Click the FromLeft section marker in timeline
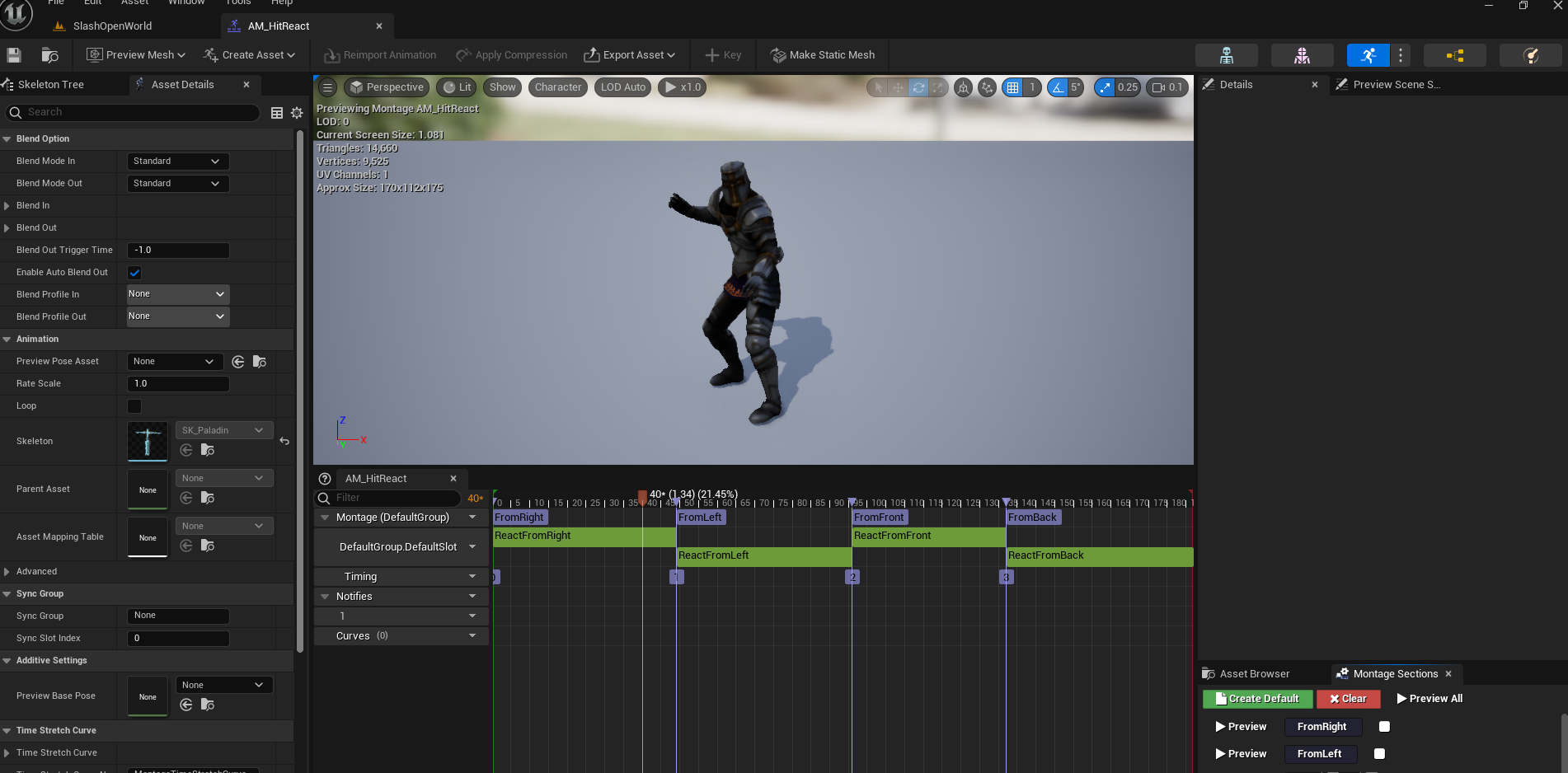1568x773 pixels. click(x=700, y=518)
